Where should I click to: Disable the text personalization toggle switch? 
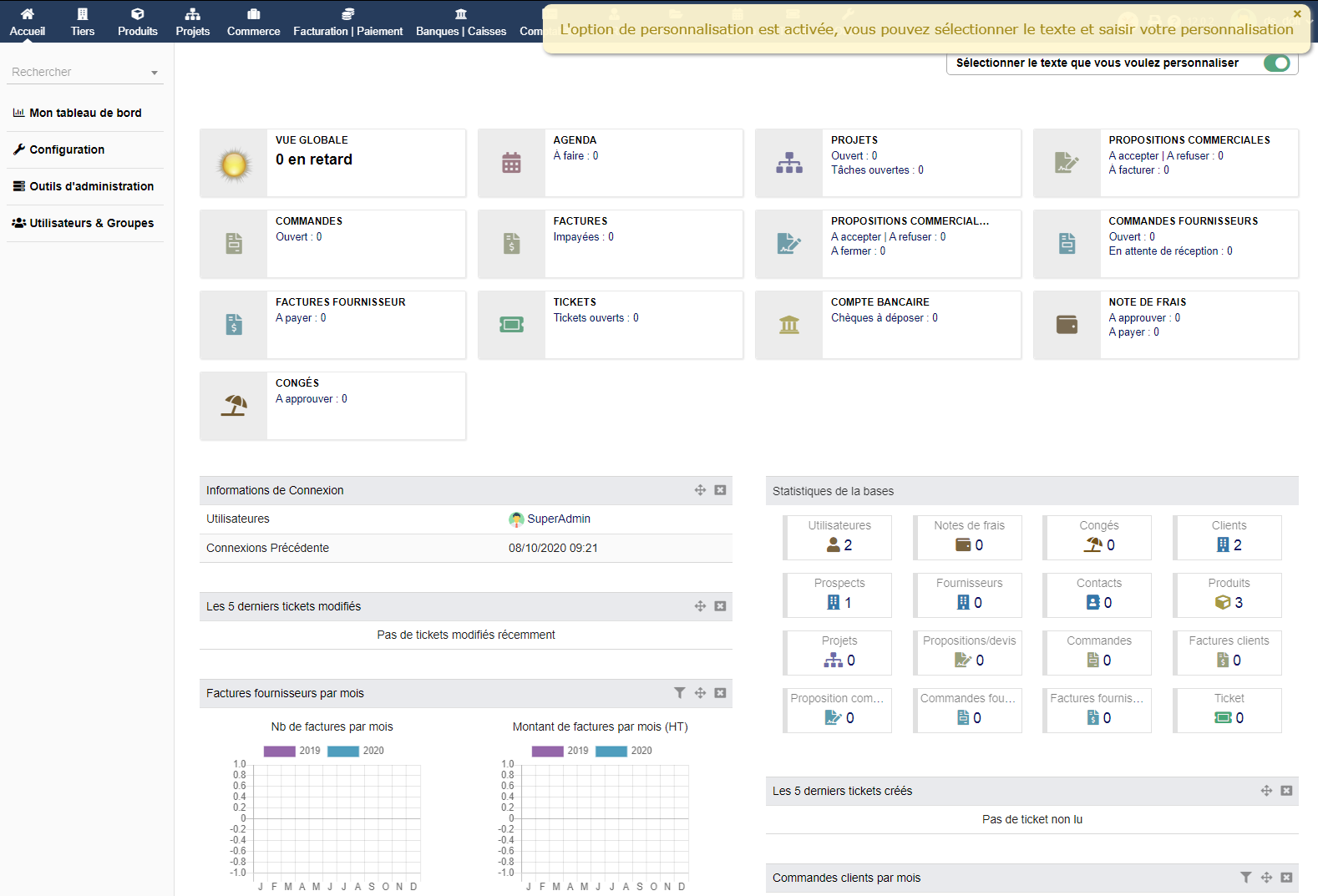(x=1276, y=63)
